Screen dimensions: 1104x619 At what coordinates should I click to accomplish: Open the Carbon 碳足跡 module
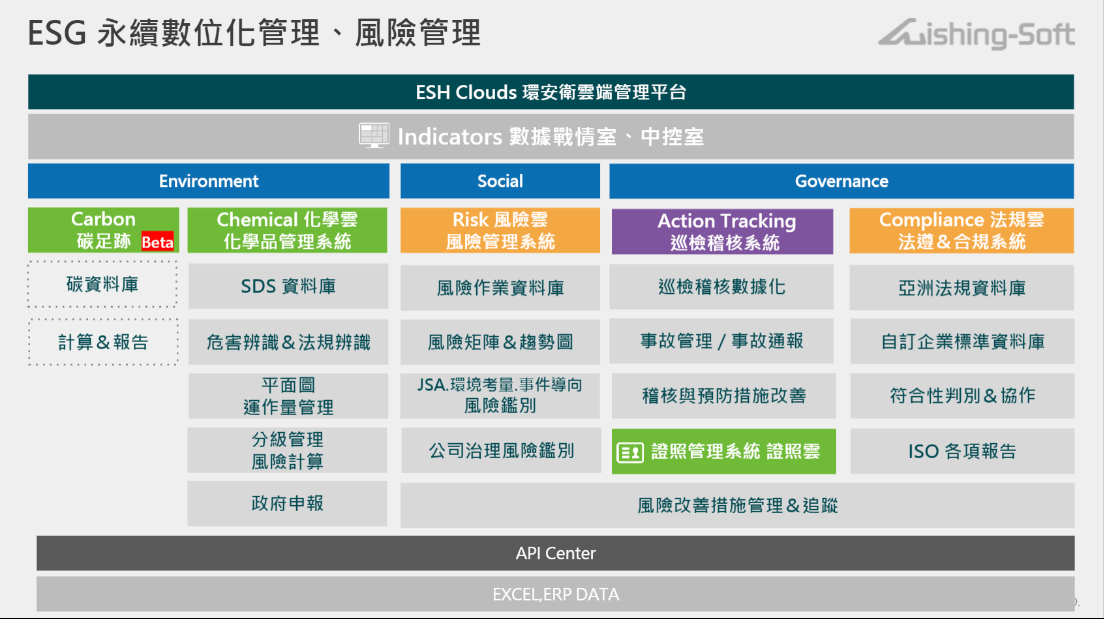[104, 230]
